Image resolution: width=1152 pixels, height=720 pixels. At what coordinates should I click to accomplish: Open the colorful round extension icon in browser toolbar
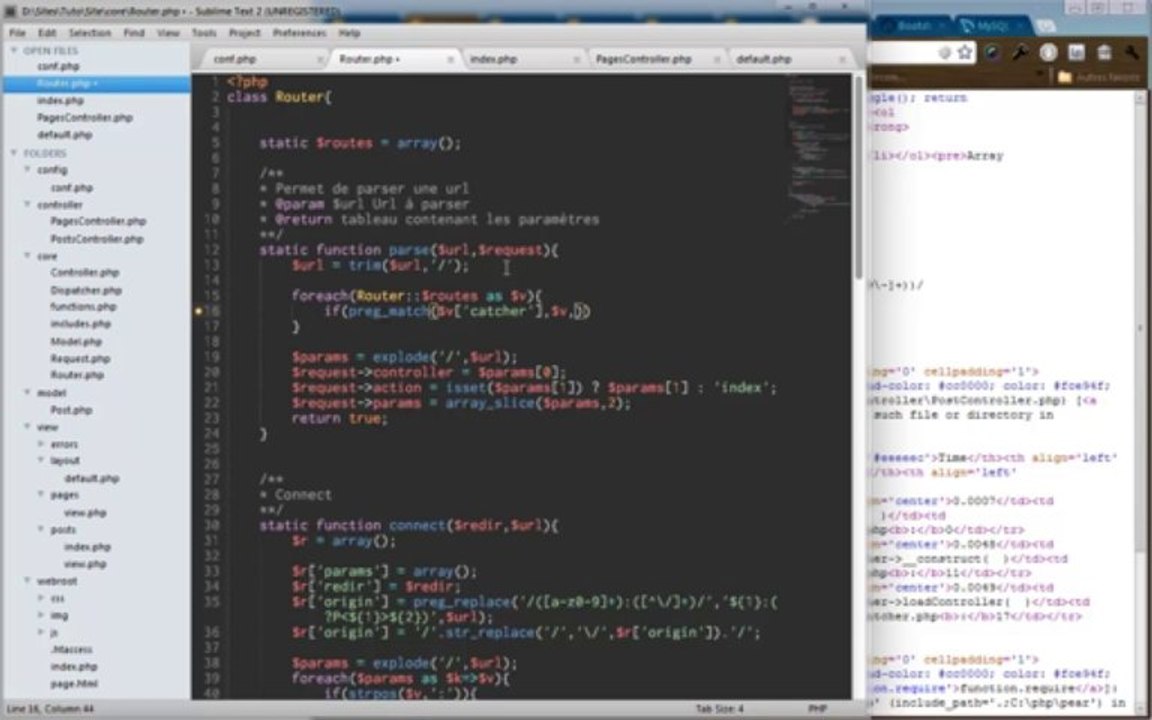coord(993,53)
